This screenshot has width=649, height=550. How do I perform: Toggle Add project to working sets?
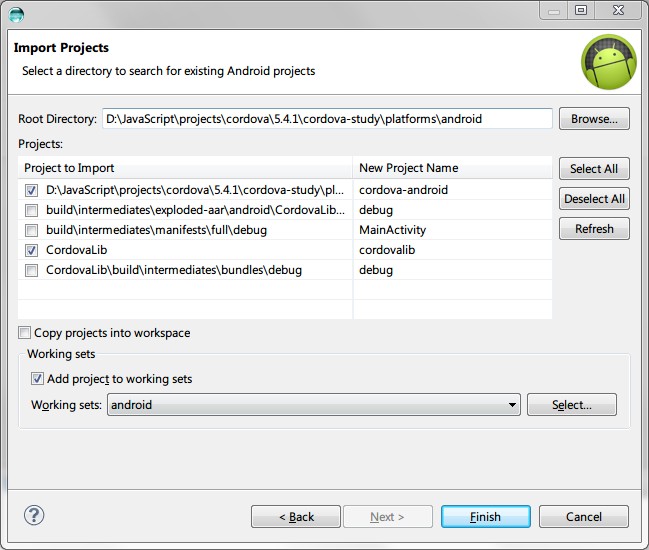(x=37, y=379)
